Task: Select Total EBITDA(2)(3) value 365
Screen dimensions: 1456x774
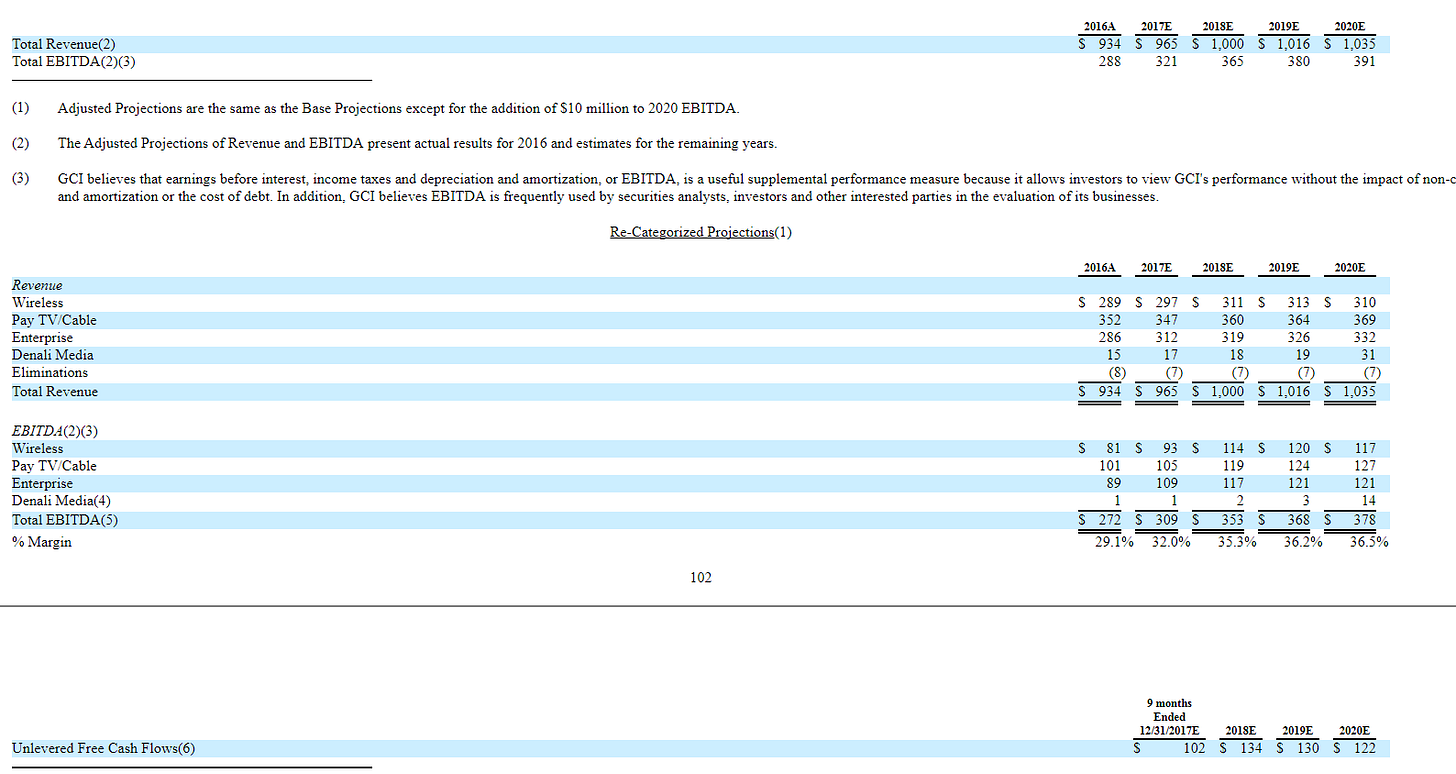Action: click(x=1233, y=61)
